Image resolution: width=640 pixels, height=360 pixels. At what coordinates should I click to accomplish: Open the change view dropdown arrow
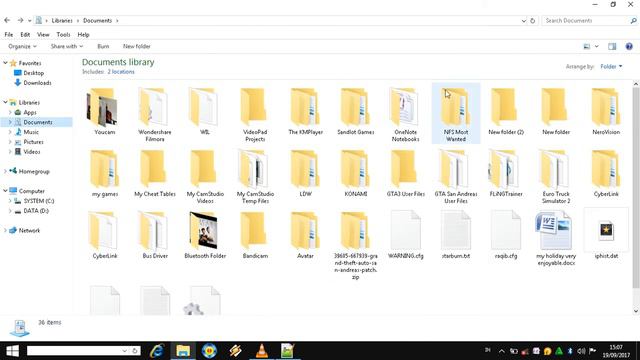[x=596, y=47]
